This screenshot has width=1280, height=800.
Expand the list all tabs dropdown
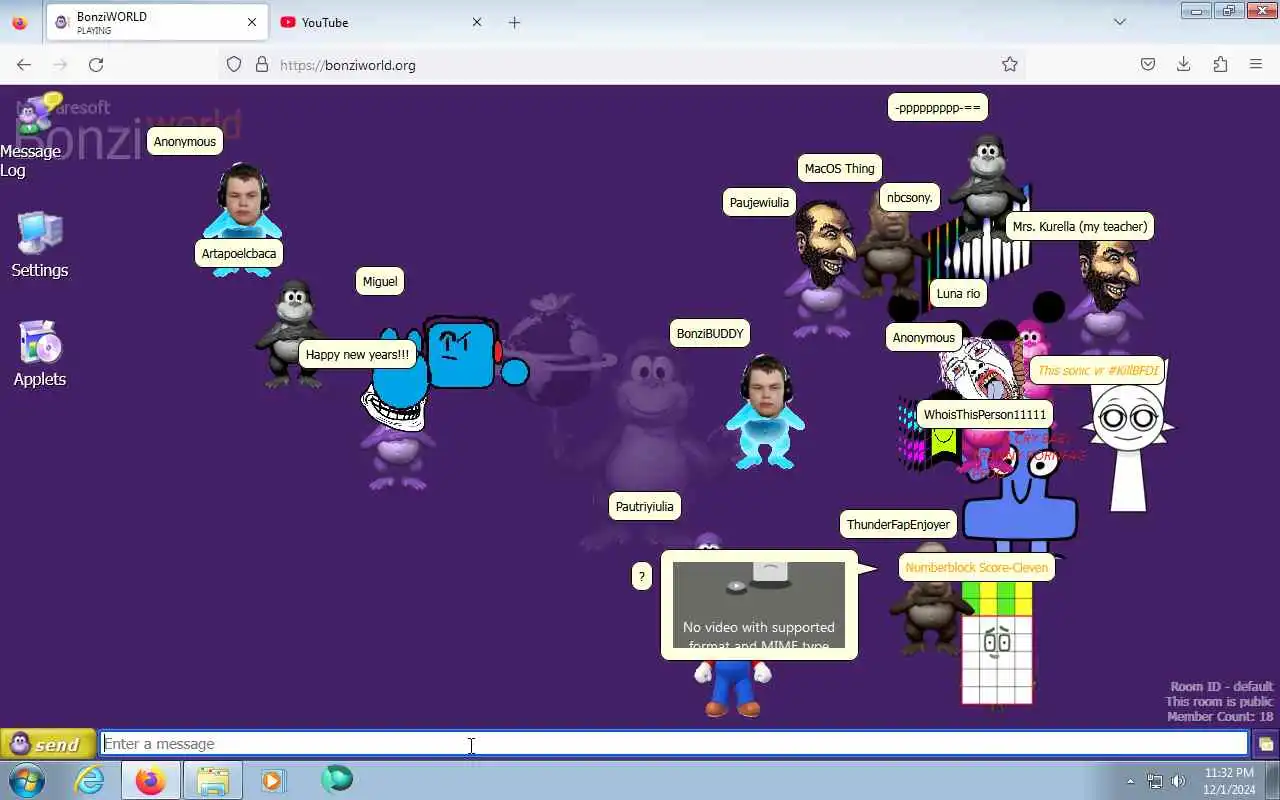[1120, 22]
